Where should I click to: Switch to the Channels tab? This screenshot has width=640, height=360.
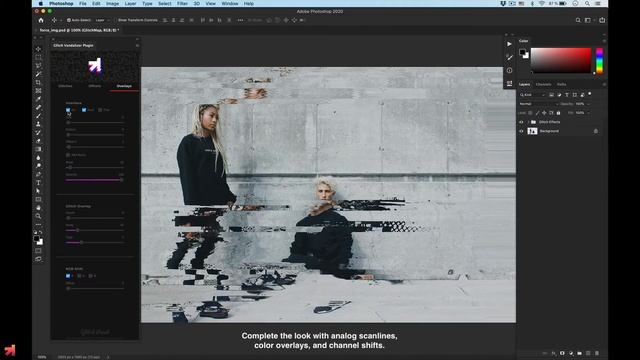[543, 84]
